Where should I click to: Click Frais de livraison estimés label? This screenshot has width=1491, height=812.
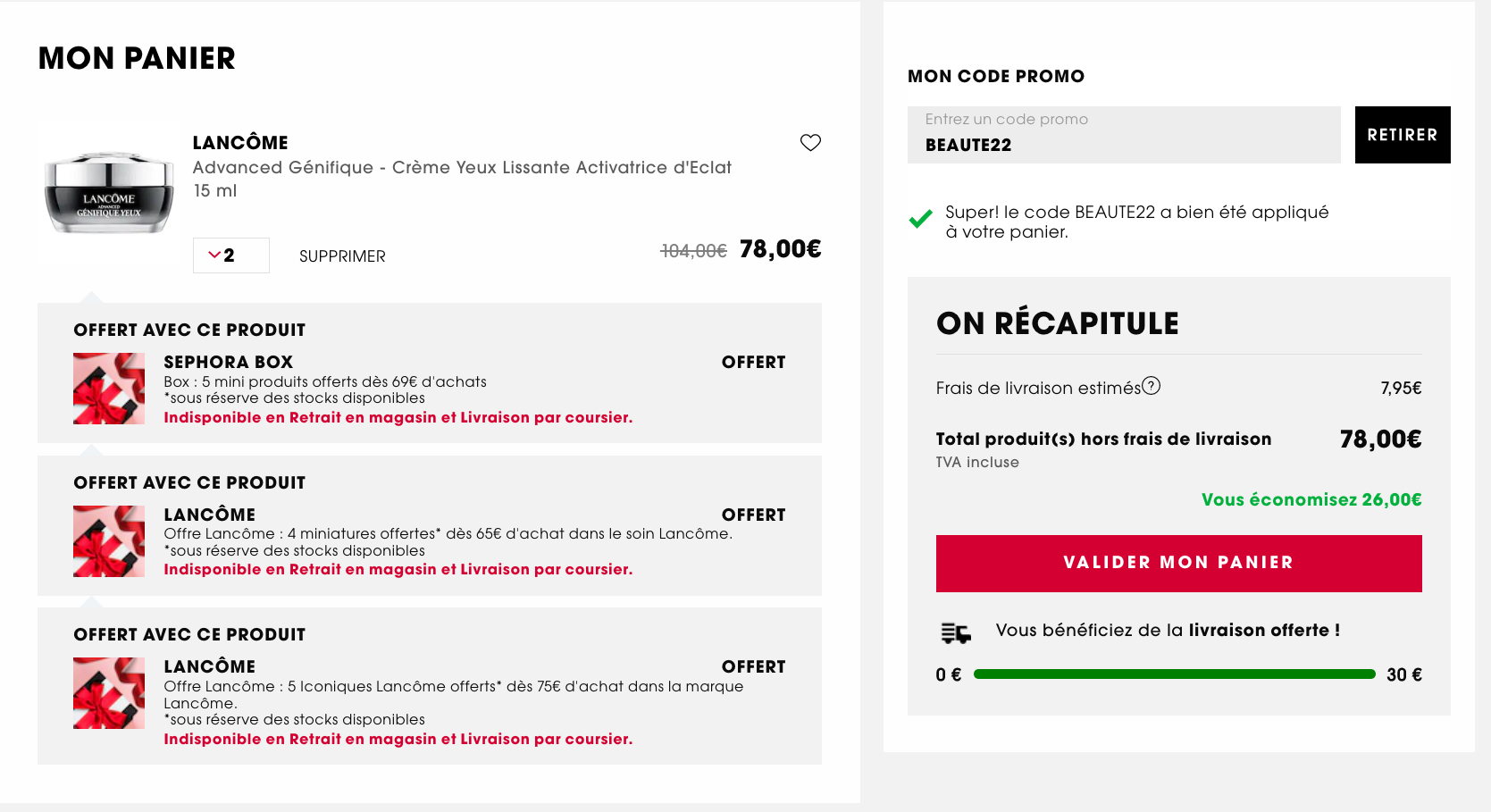tap(1038, 388)
